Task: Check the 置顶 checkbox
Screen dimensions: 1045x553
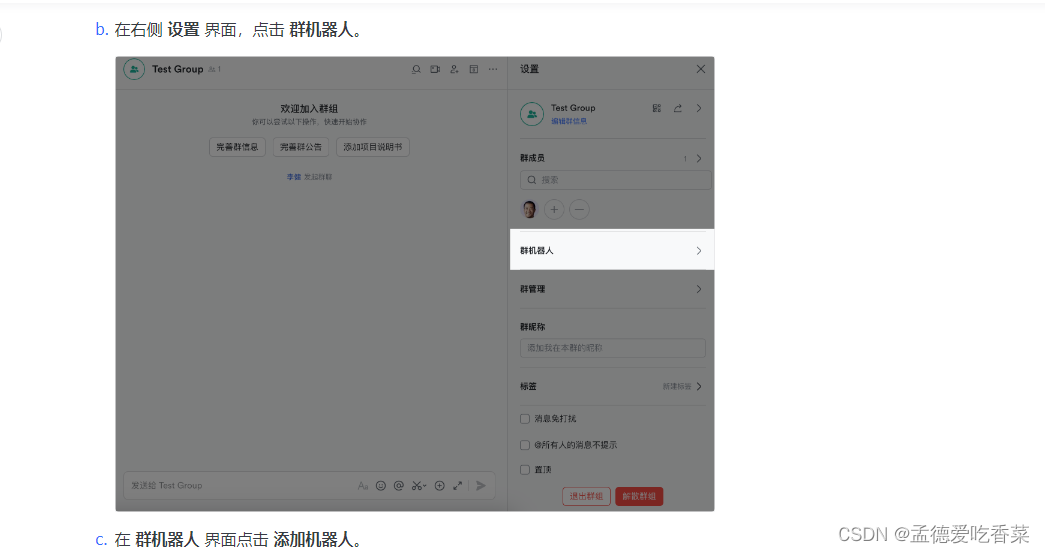Action: 524,470
